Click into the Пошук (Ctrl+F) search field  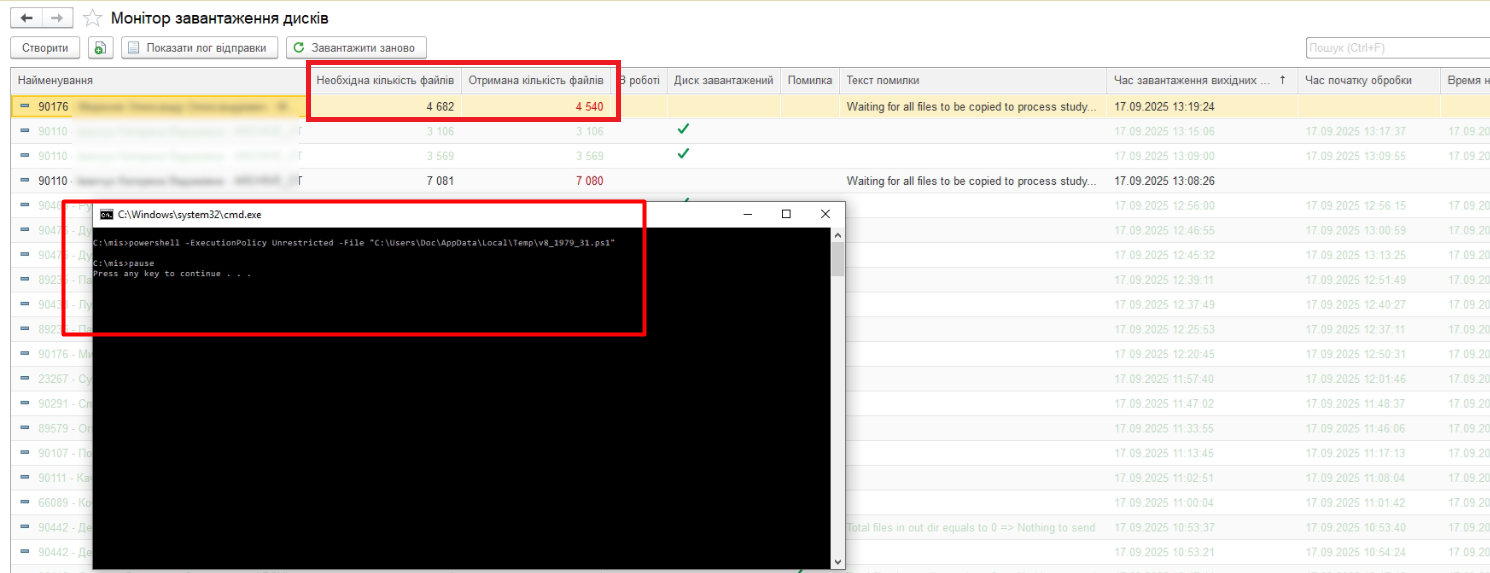1396,48
